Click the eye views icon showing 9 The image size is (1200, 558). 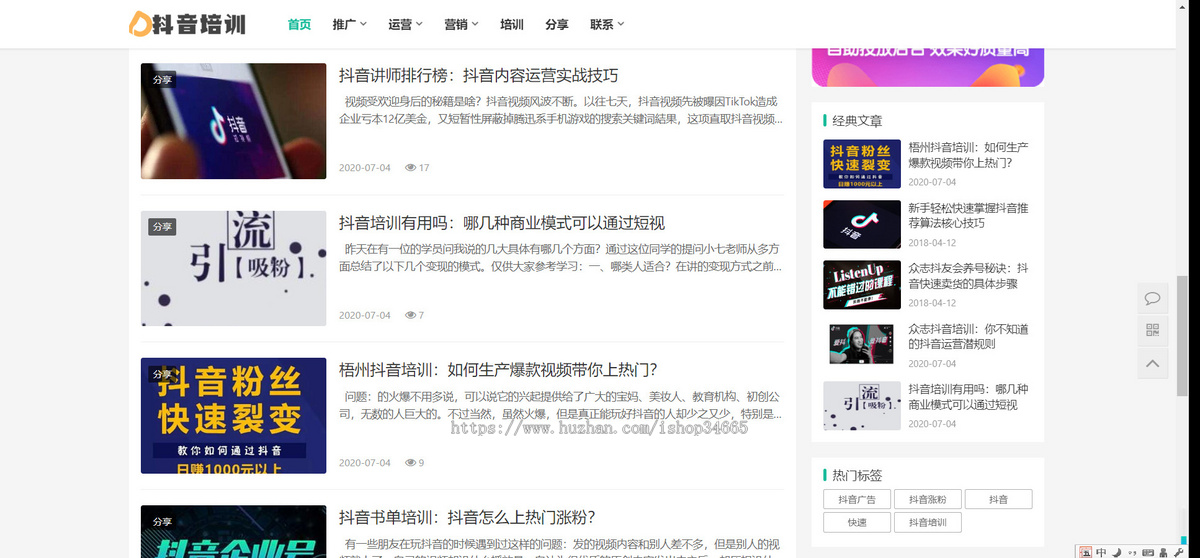(x=410, y=463)
